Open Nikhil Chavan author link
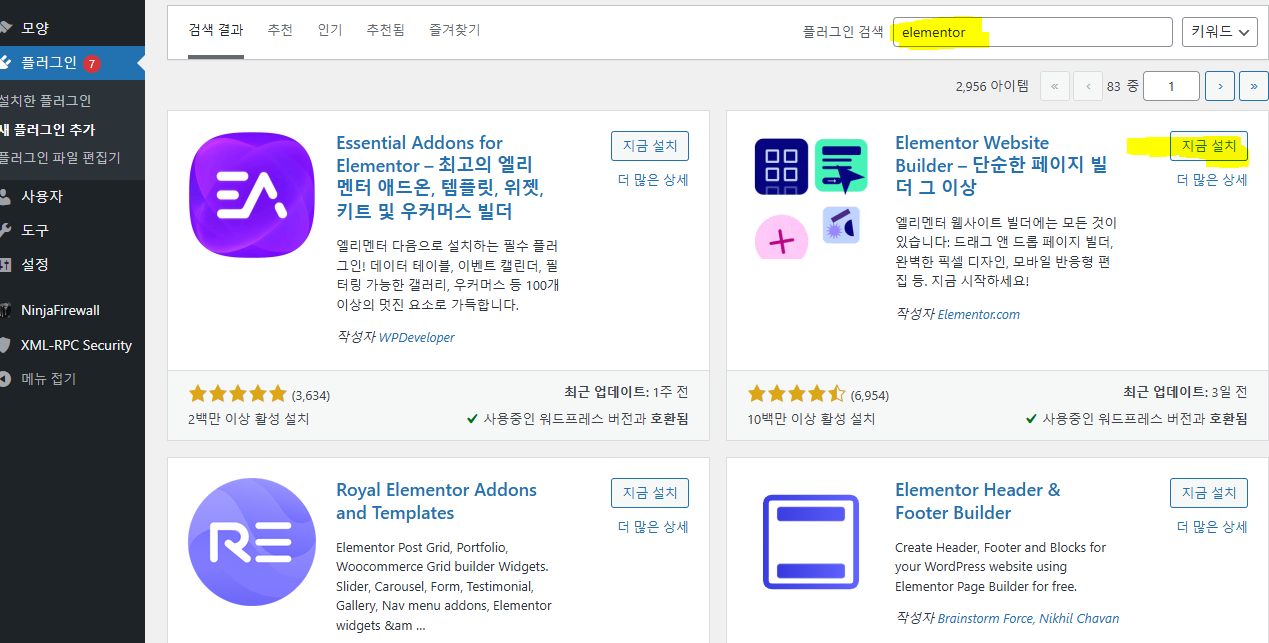The height and width of the screenshot is (643, 1269). pos(1079,619)
